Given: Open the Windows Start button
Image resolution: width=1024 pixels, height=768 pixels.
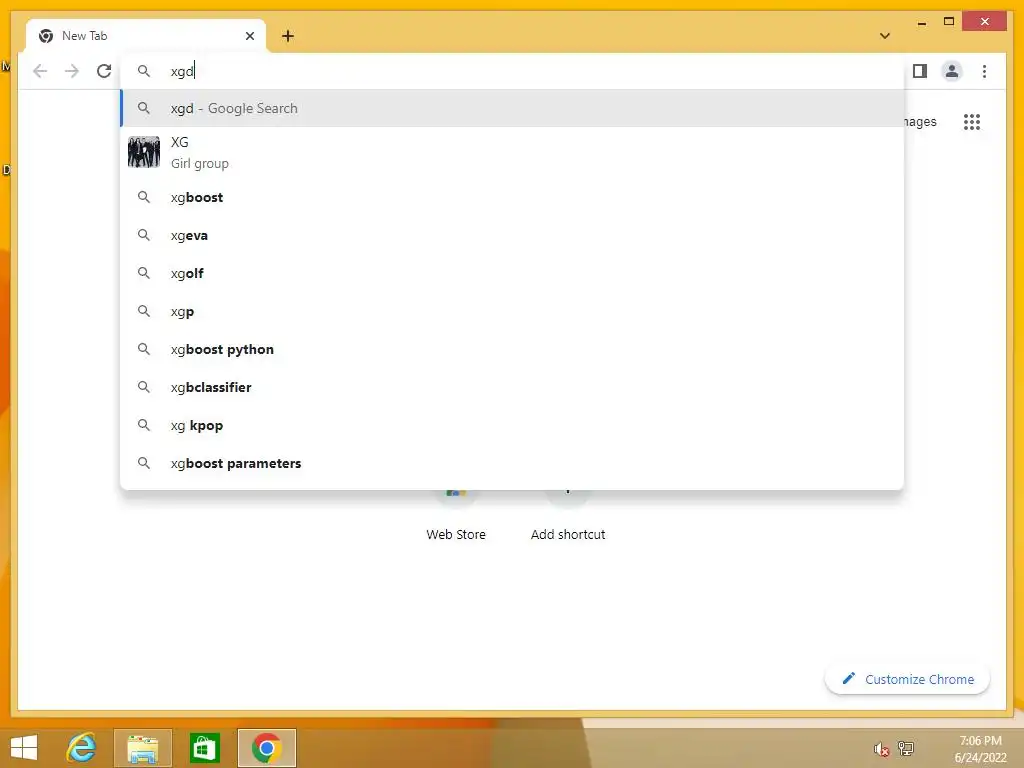Looking at the screenshot, I should coord(24,748).
